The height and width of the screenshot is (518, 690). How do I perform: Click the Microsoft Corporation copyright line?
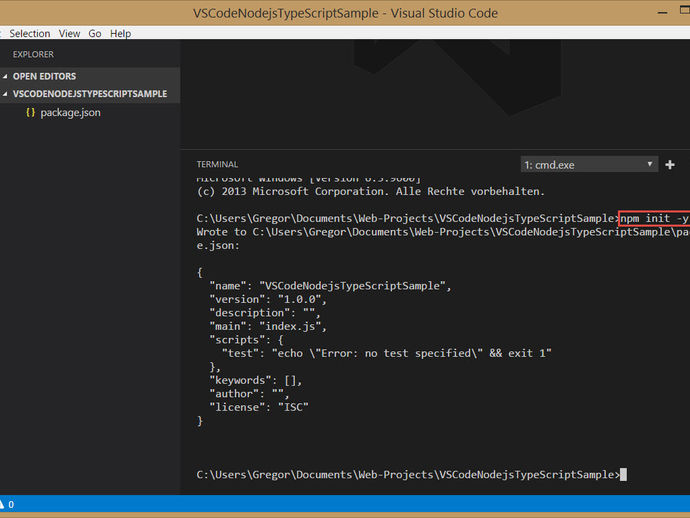[x=371, y=191]
